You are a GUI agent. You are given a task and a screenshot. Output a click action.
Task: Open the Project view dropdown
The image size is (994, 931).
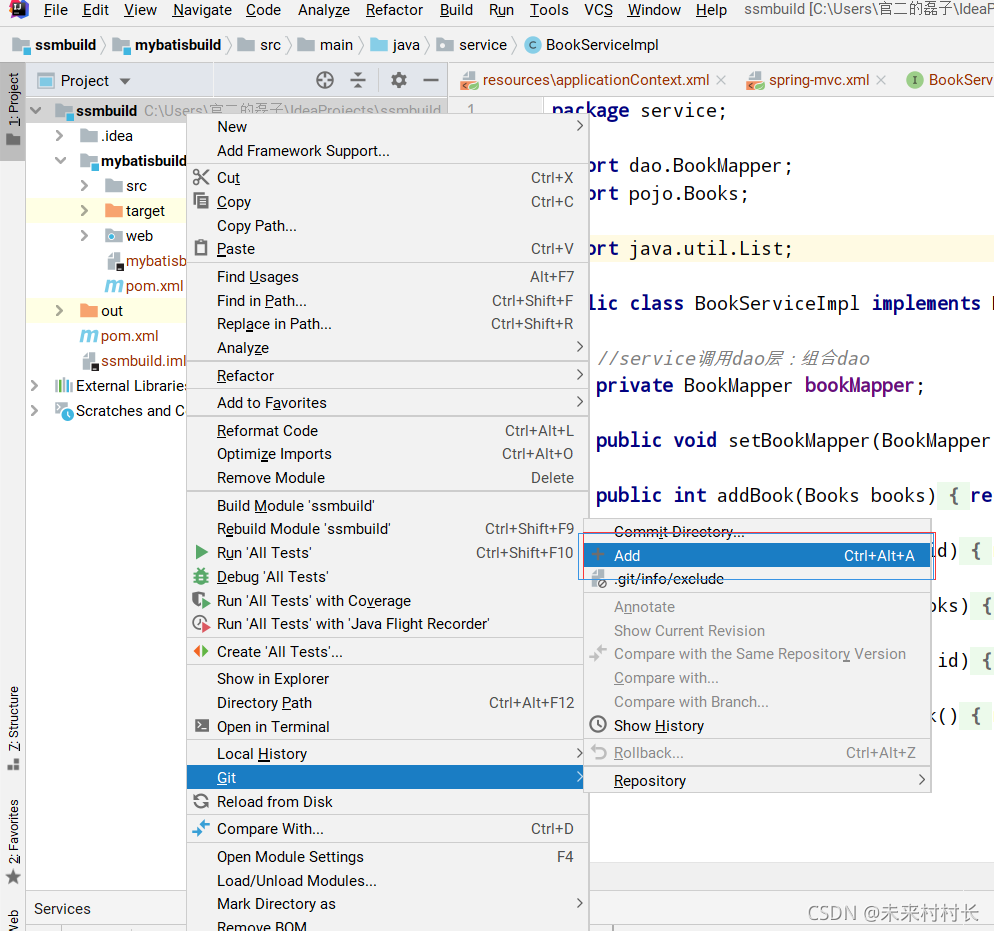(x=126, y=81)
